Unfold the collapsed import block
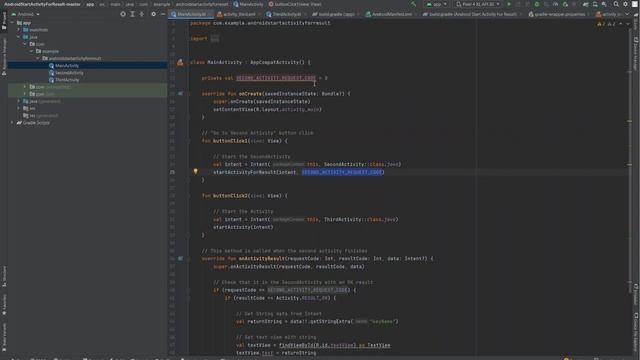Image resolution: width=640 pixels, height=360 pixels. (215, 38)
